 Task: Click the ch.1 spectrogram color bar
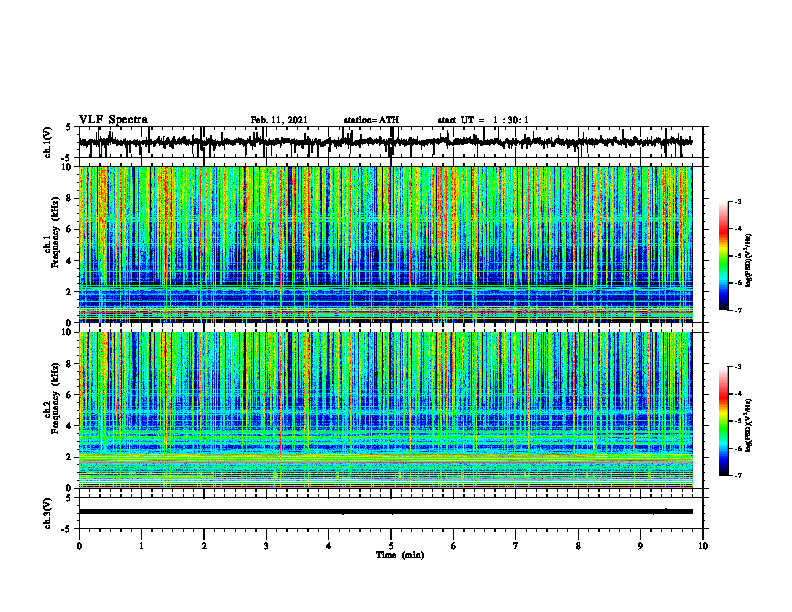click(x=724, y=256)
